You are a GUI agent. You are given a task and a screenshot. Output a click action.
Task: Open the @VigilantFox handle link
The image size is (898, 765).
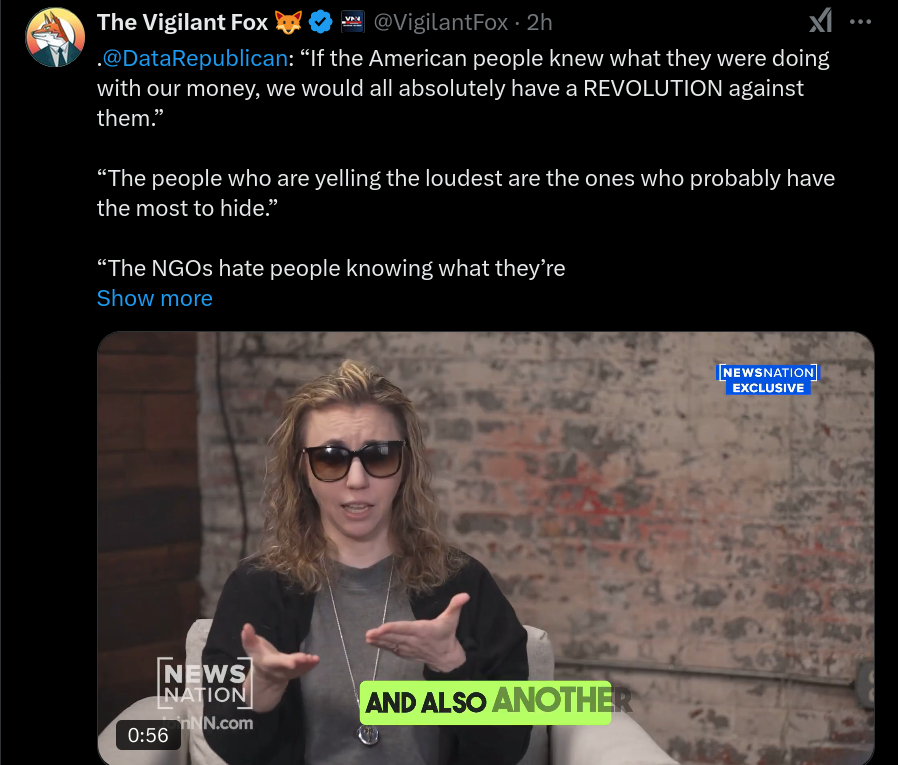pos(440,22)
